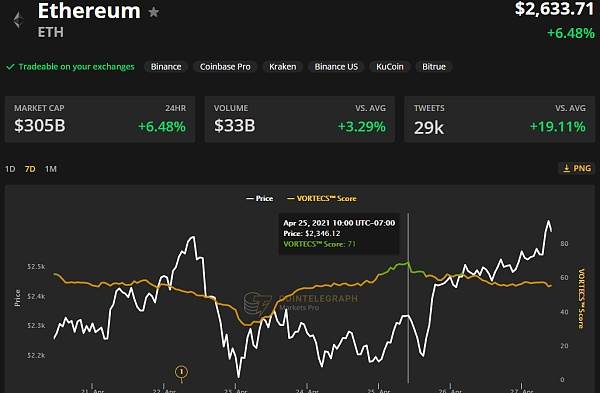Open the Bitrue exchange tag
The image size is (600, 393).
pyautogui.click(x=434, y=67)
